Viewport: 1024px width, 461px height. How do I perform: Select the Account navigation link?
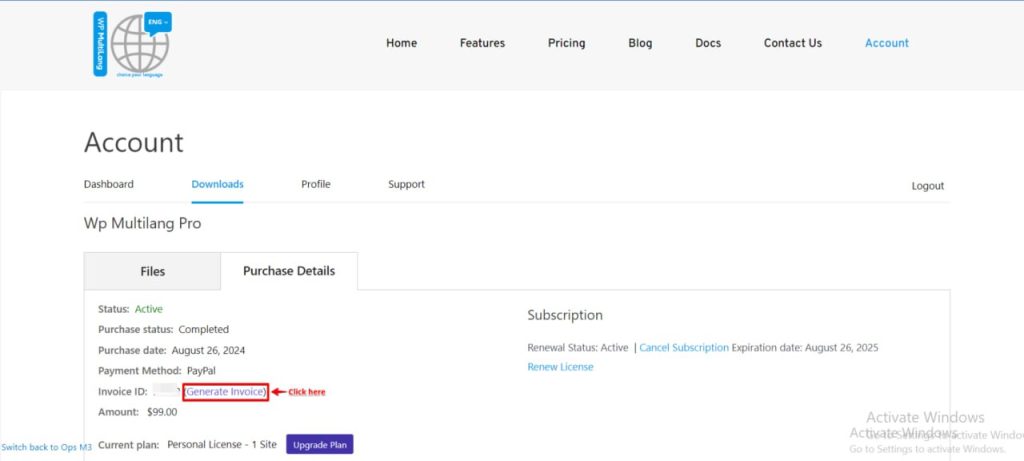click(886, 43)
